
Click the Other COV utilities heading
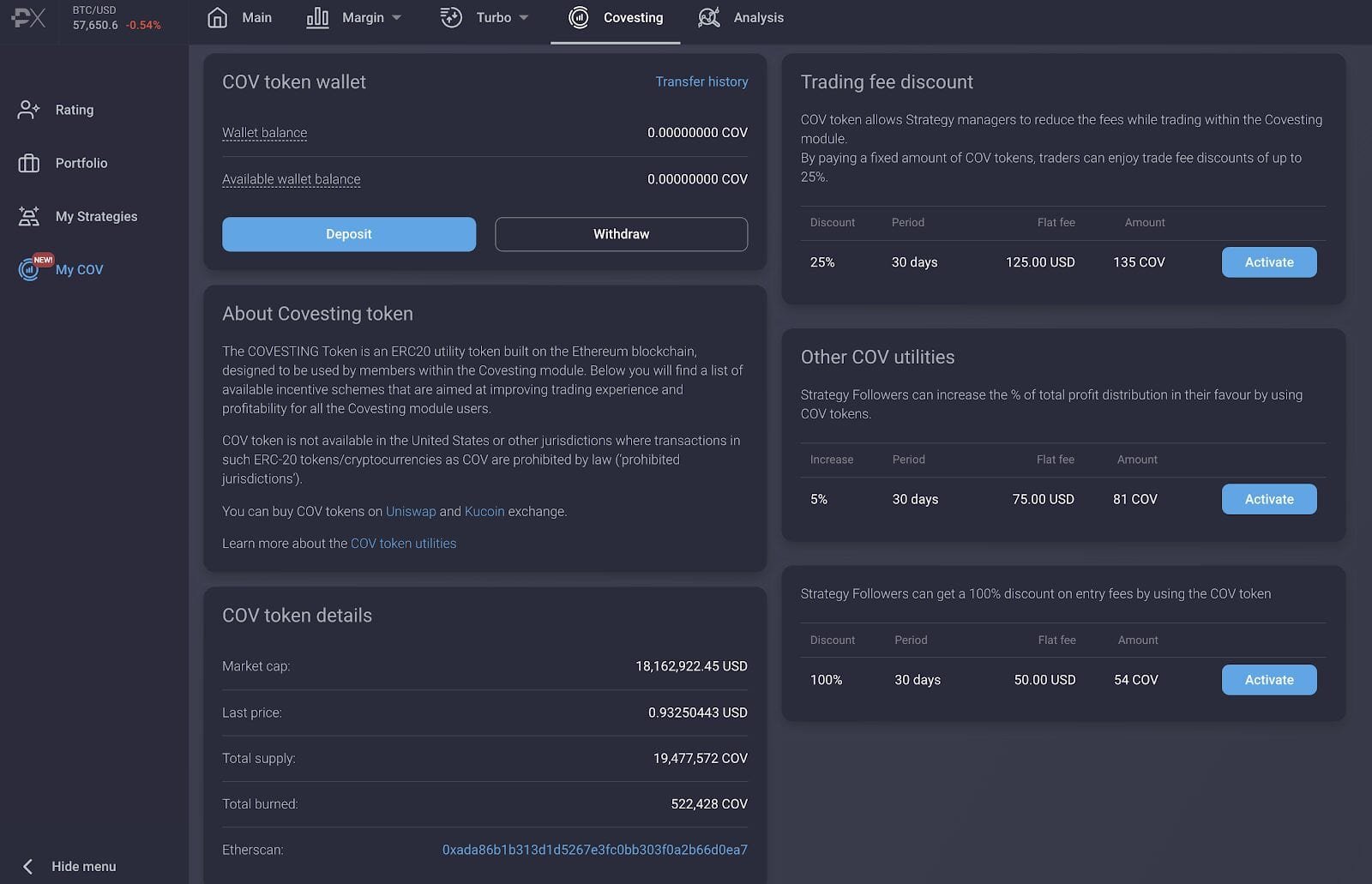(877, 358)
